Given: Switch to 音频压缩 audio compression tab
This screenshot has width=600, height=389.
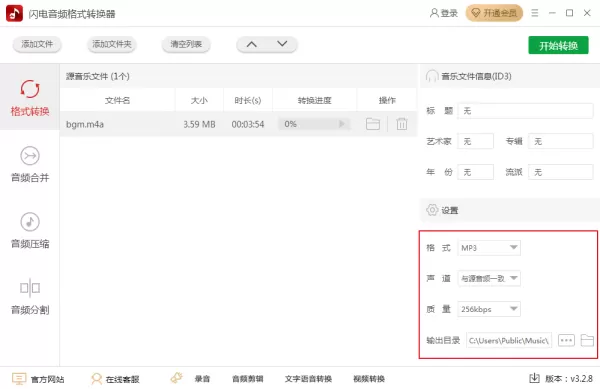Looking at the screenshot, I should point(30,230).
